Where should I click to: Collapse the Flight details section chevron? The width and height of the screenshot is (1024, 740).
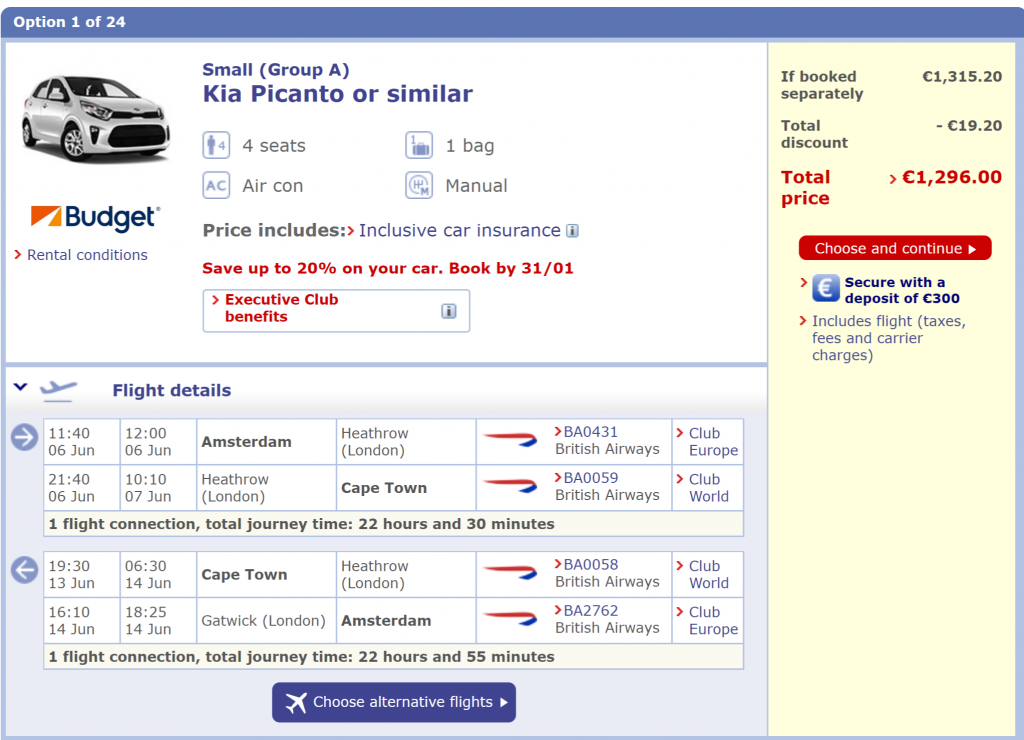pyautogui.click(x=20, y=387)
